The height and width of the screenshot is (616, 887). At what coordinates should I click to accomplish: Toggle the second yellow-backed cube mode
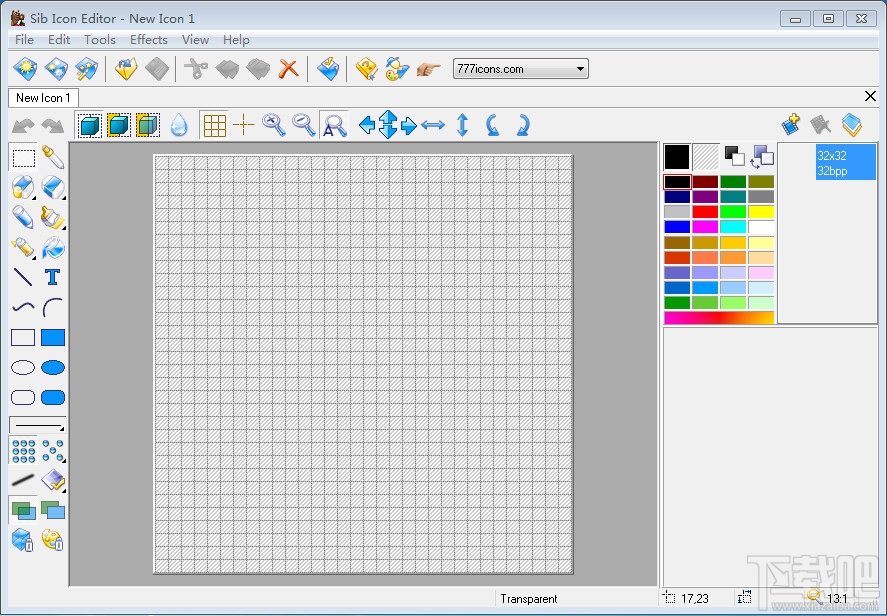point(119,125)
